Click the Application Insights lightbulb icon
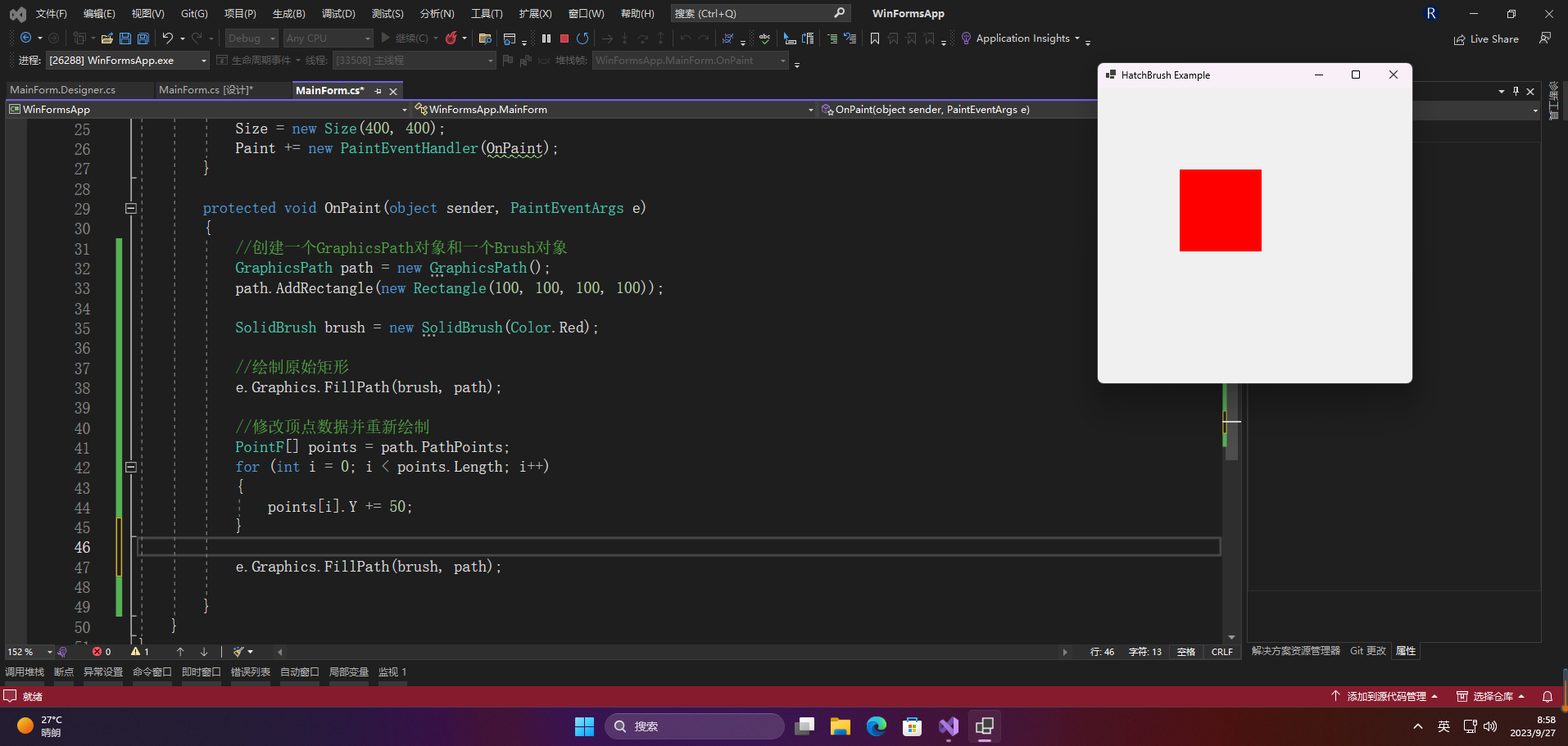This screenshot has height=746, width=1568. pos(966,38)
